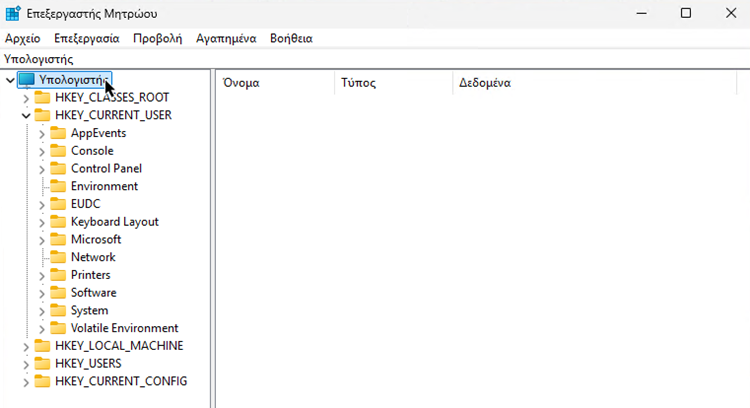Click the HKEY_USERS folder icon
The image size is (750, 408).
pos(42,364)
